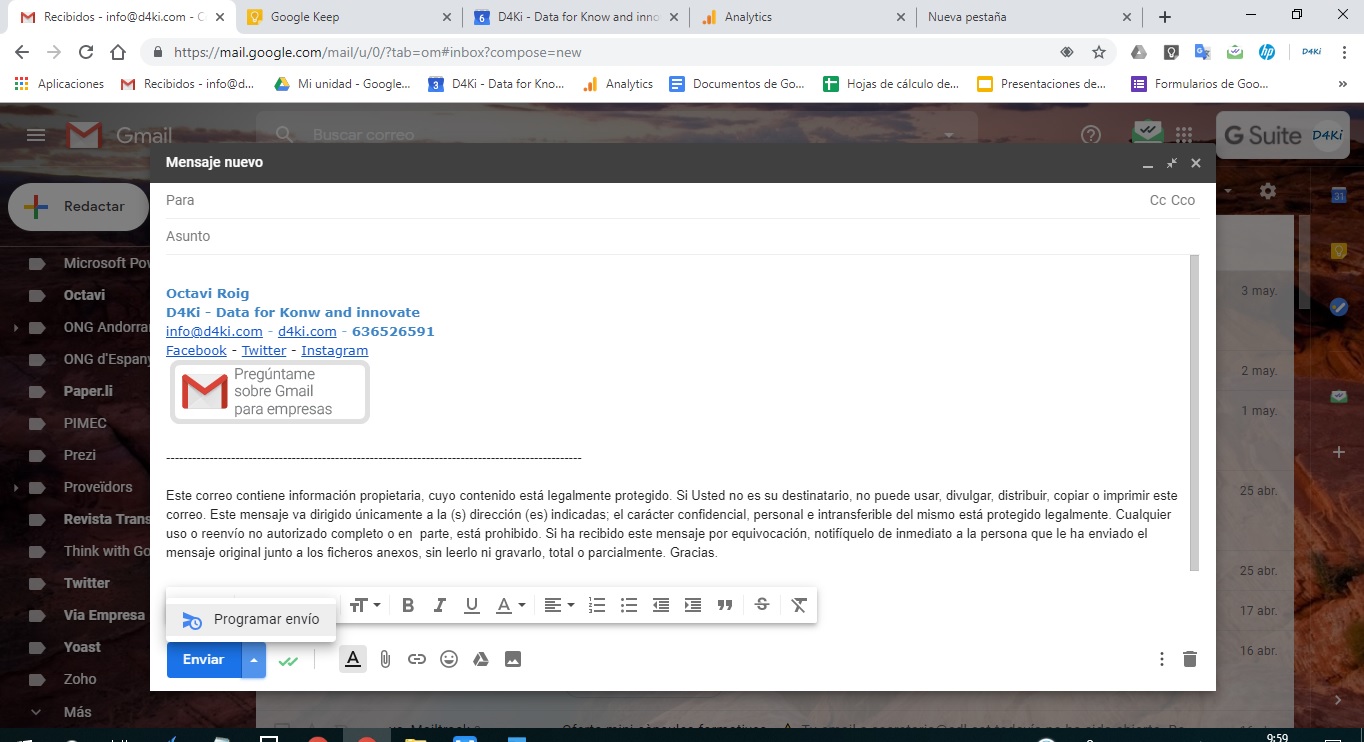Open the Instagram link in the signature
The image size is (1364, 742).
335,350
